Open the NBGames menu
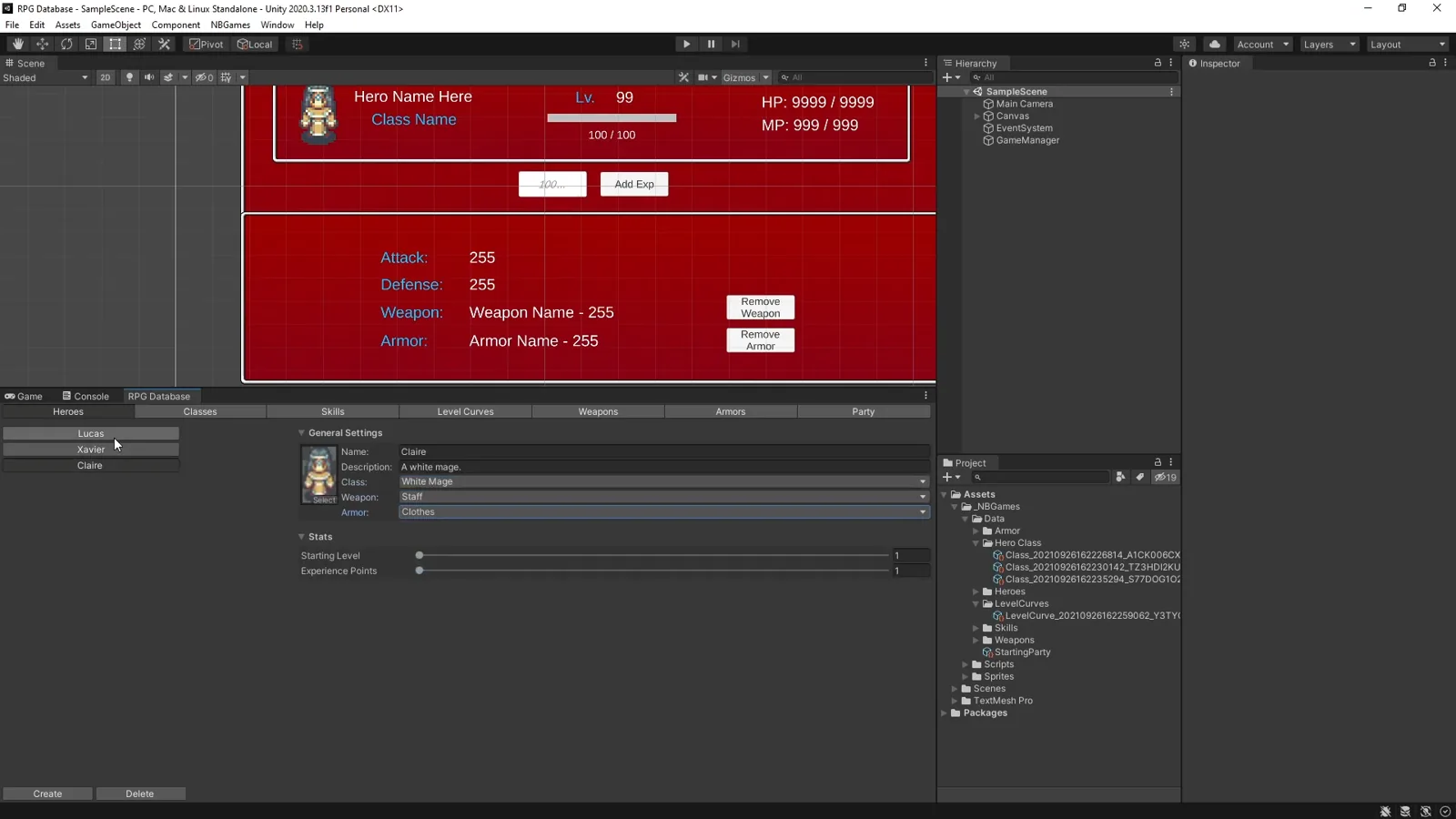Image resolution: width=1456 pixels, height=819 pixels. point(230,25)
